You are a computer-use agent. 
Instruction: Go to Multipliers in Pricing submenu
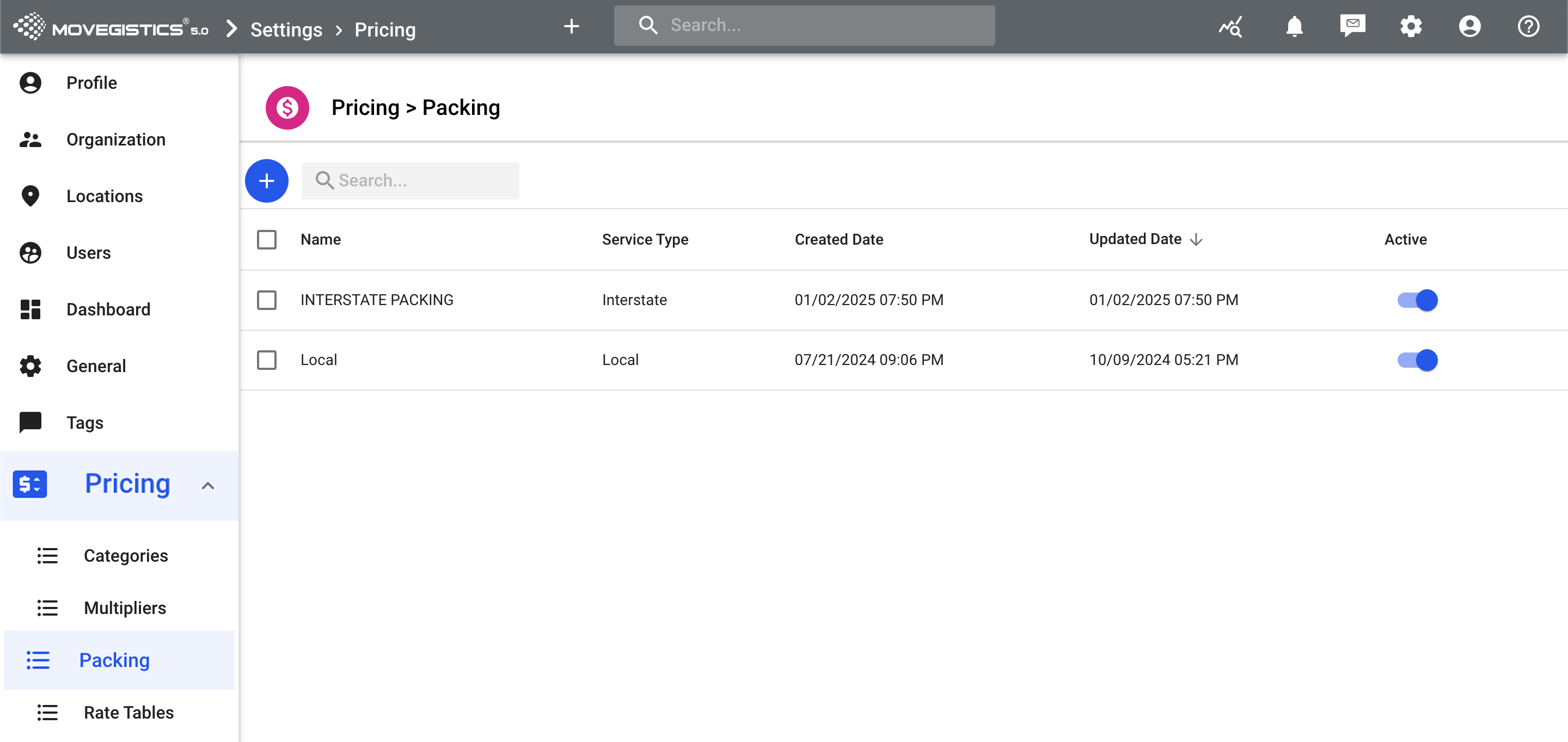[x=125, y=607]
